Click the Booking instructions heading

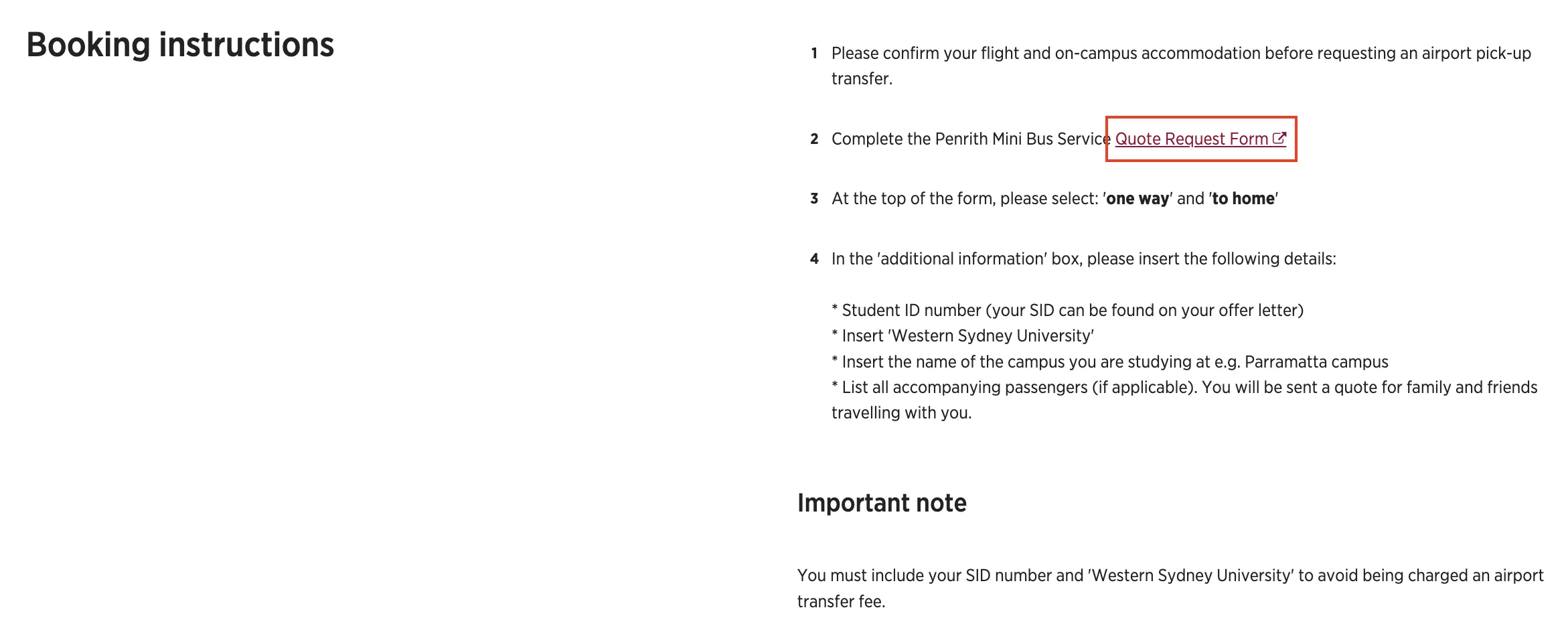point(180,46)
